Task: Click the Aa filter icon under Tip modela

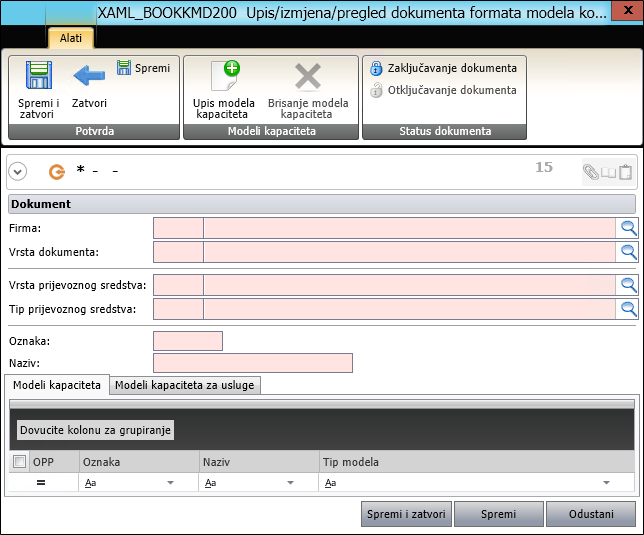Action: 331,483
